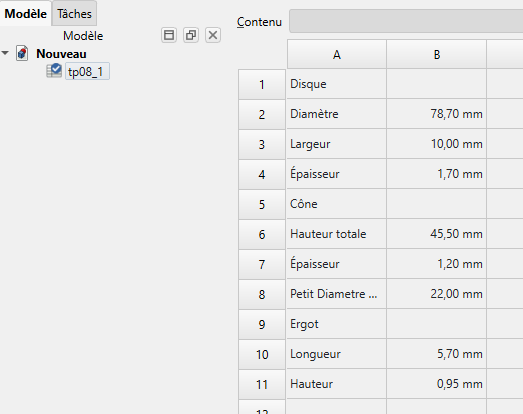523x414 pixels.
Task: Select the tp08_1 tree item
Action: click(x=85, y=72)
